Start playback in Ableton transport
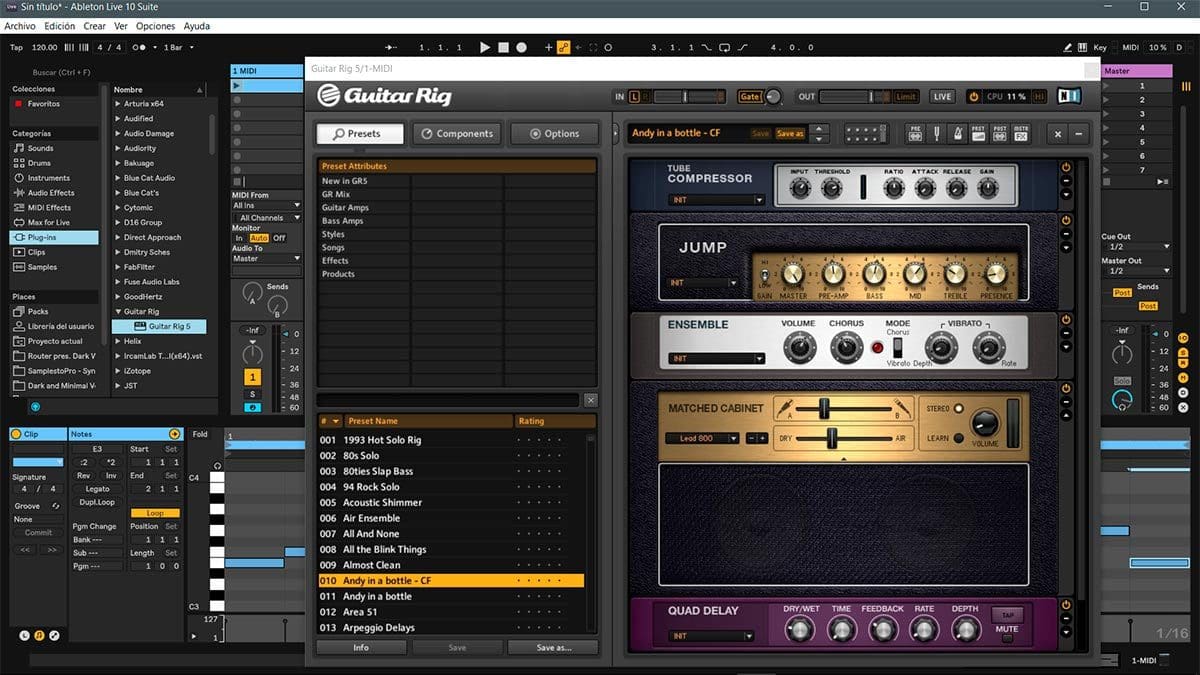 click(485, 47)
